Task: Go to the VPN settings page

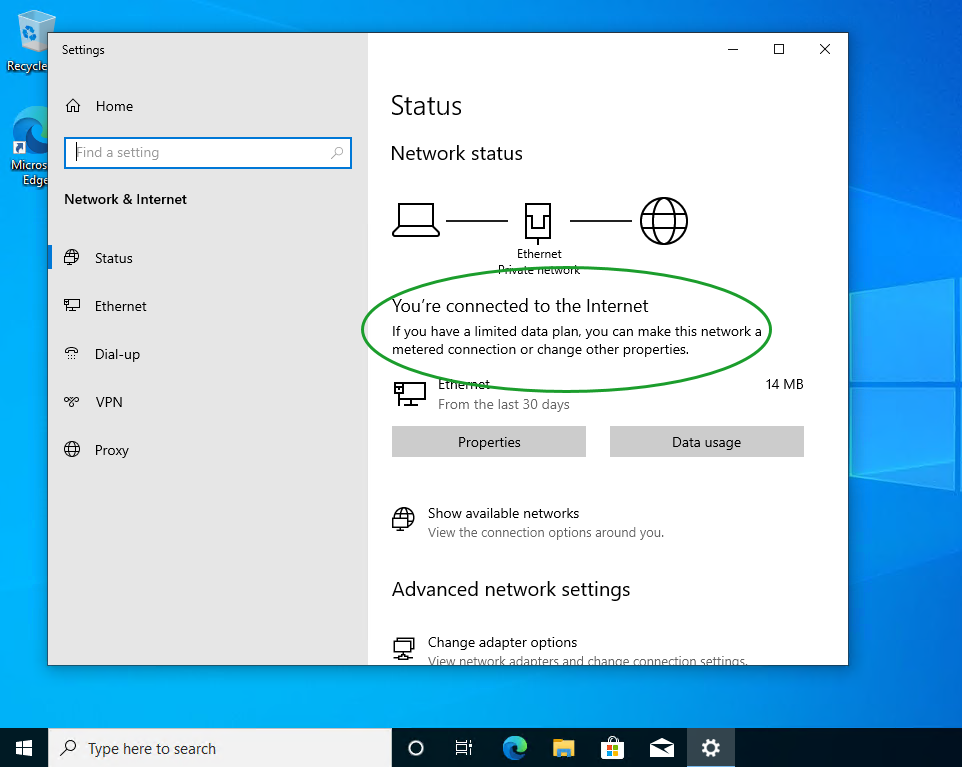Action: click(x=108, y=402)
